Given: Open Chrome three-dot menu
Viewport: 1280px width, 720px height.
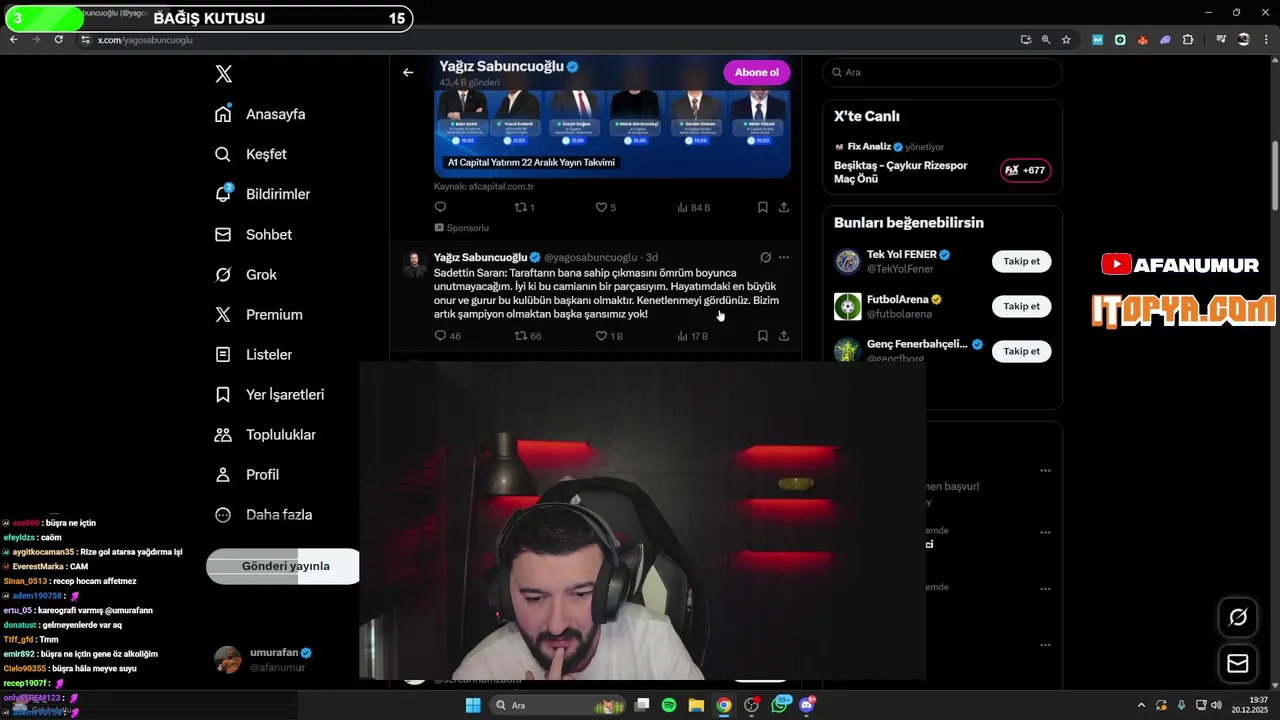Looking at the screenshot, I should pos(1268,40).
